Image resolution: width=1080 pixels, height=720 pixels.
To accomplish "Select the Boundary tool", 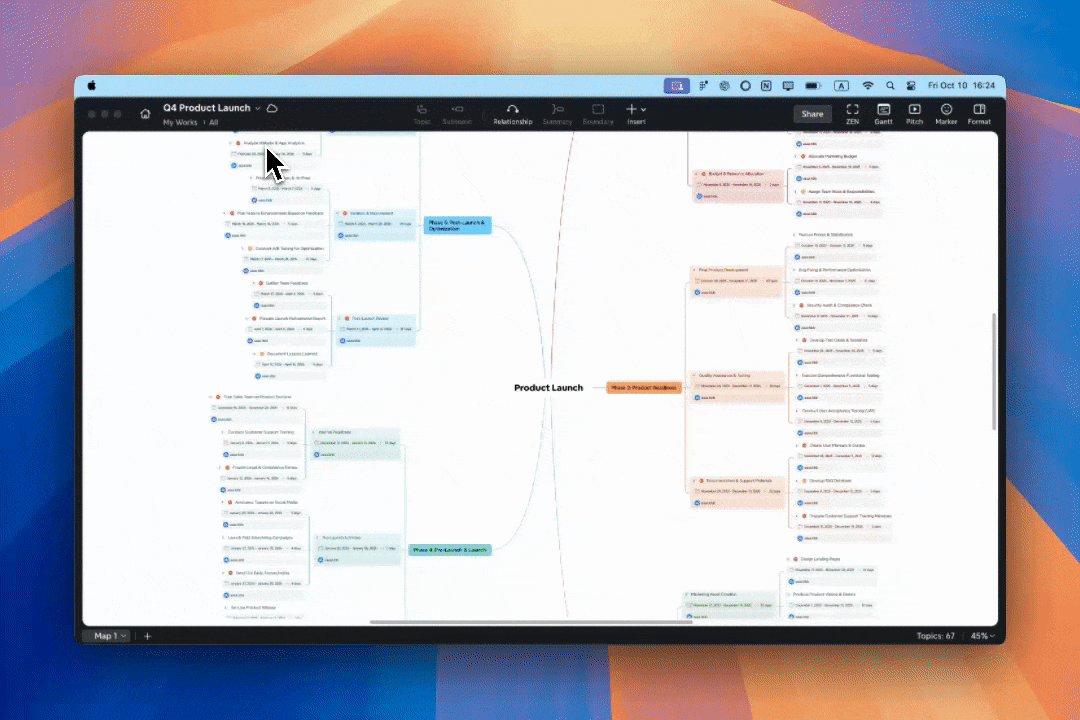I will (x=598, y=114).
